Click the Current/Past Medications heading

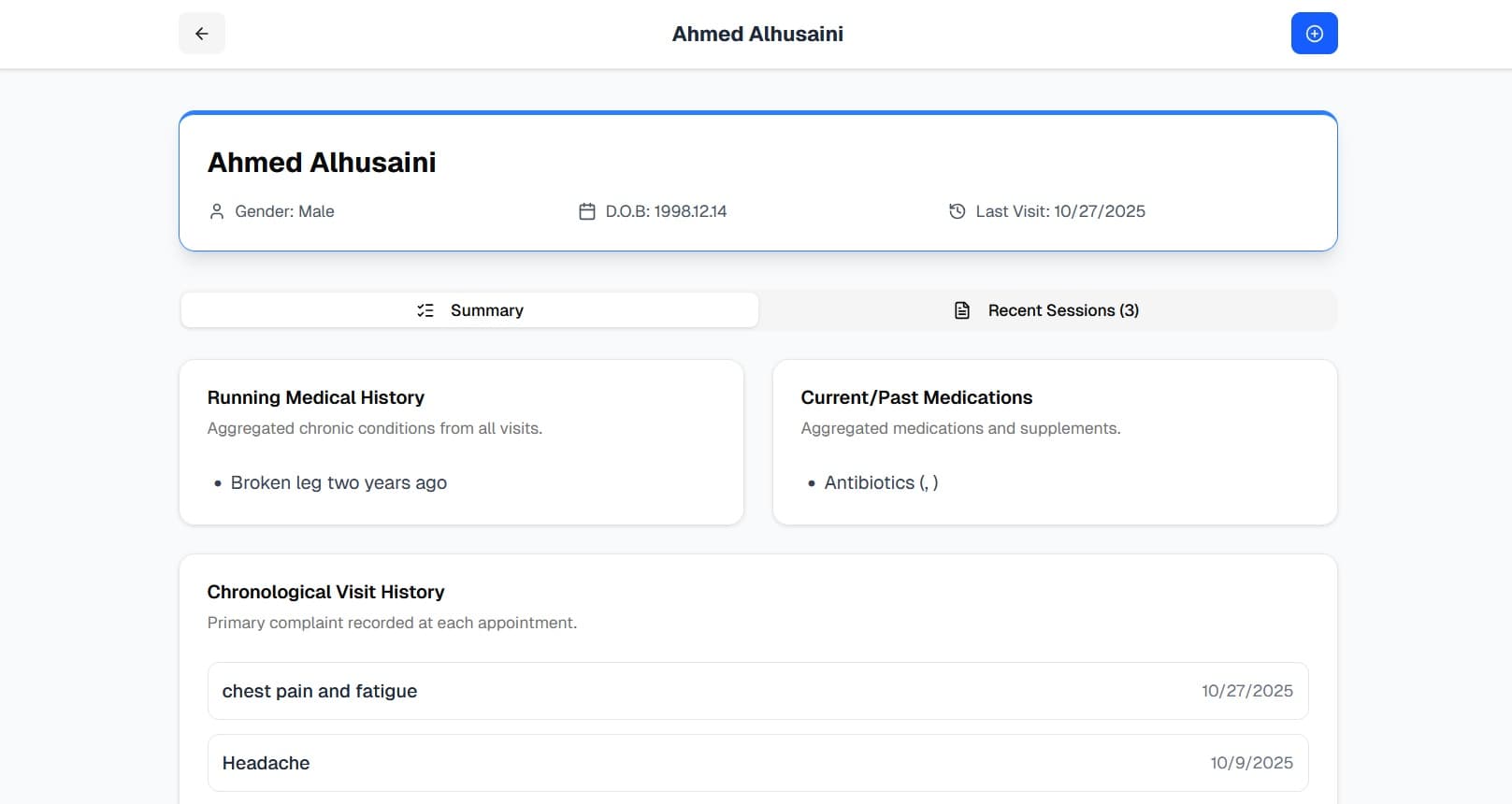click(916, 397)
